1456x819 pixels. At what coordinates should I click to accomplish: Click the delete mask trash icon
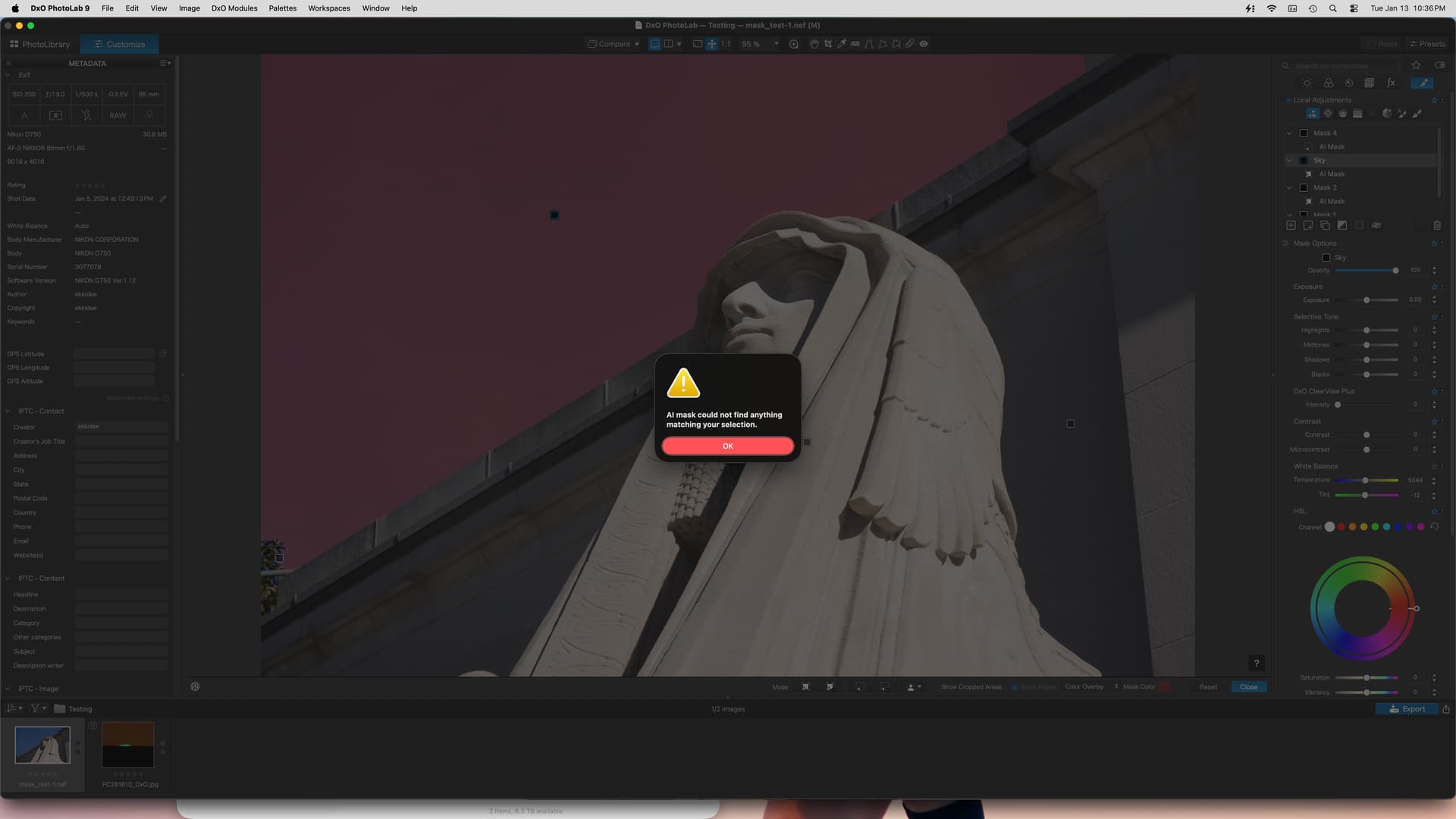click(x=1436, y=225)
